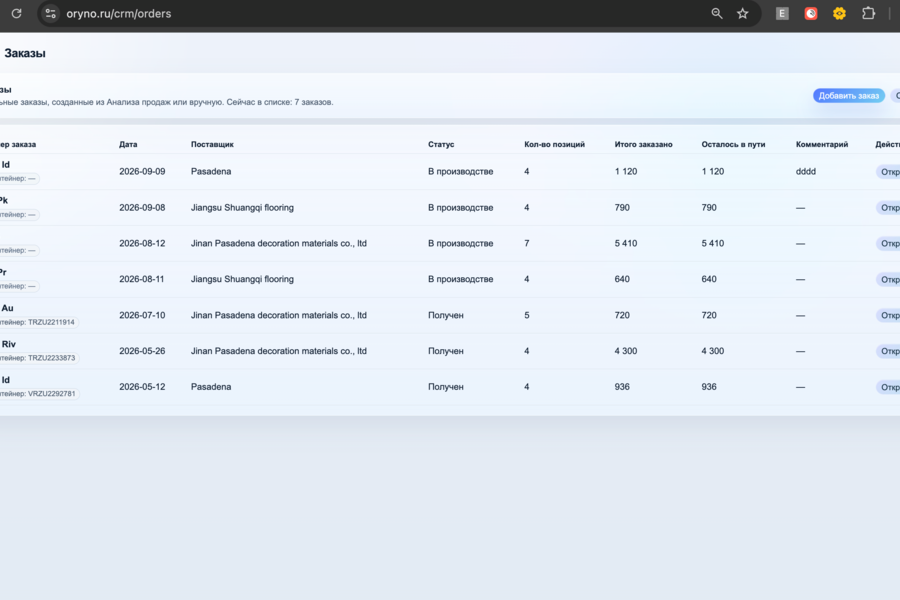Click the Кол-во позиций column header
900x600 pixels.
[554, 144]
